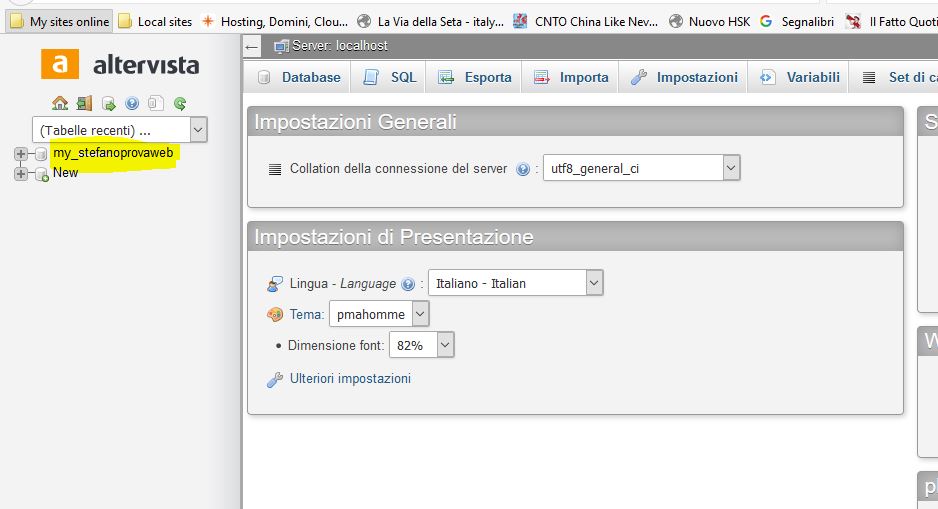Open the Impostazioni tab
The width and height of the screenshot is (938, 509).
click(684, 77)
